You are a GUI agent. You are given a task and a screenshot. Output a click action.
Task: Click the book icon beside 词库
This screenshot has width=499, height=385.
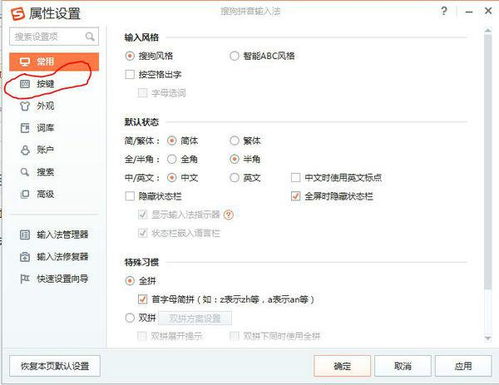25,128
